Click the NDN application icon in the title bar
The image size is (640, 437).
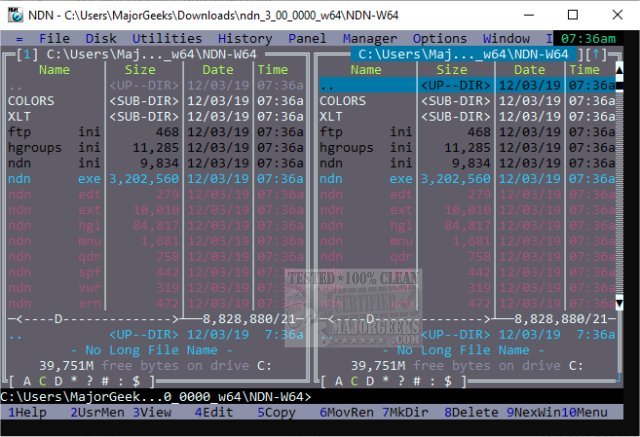point(15,15)
